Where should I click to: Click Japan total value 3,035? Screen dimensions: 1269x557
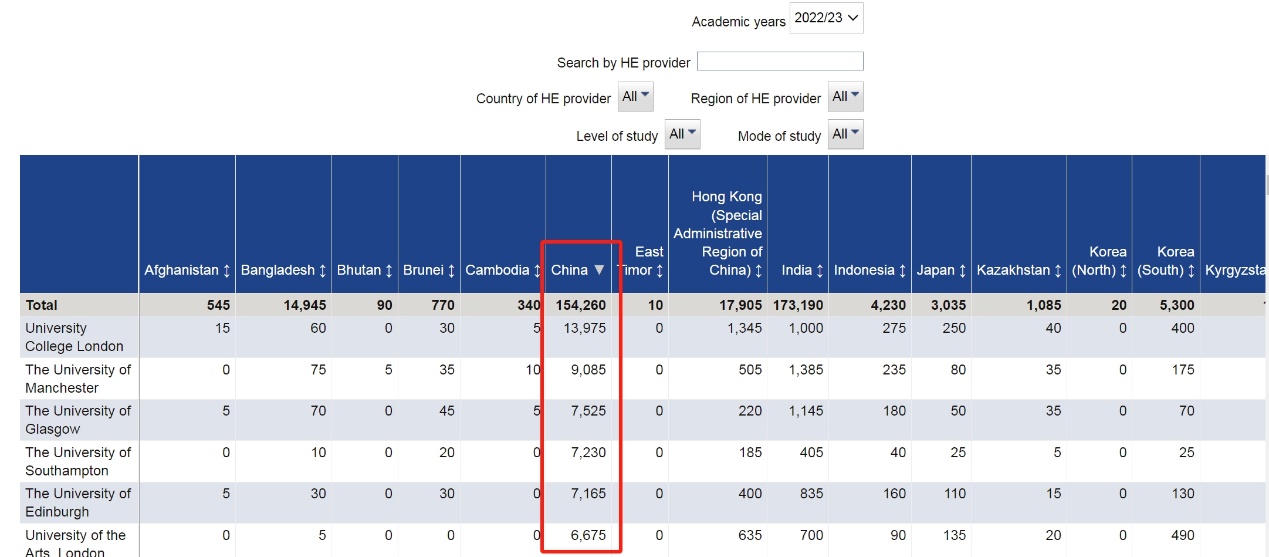pos(949,305)
